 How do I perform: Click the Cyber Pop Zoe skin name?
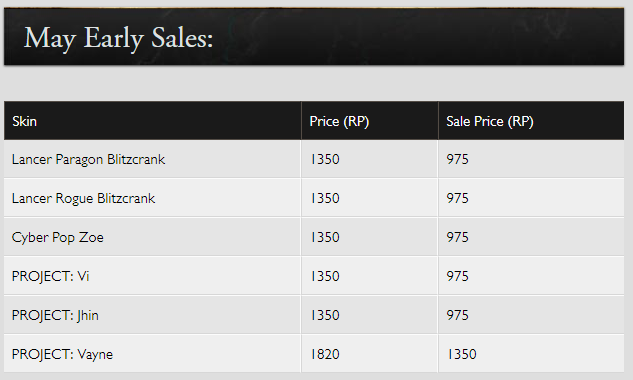[x=58, y=237]
